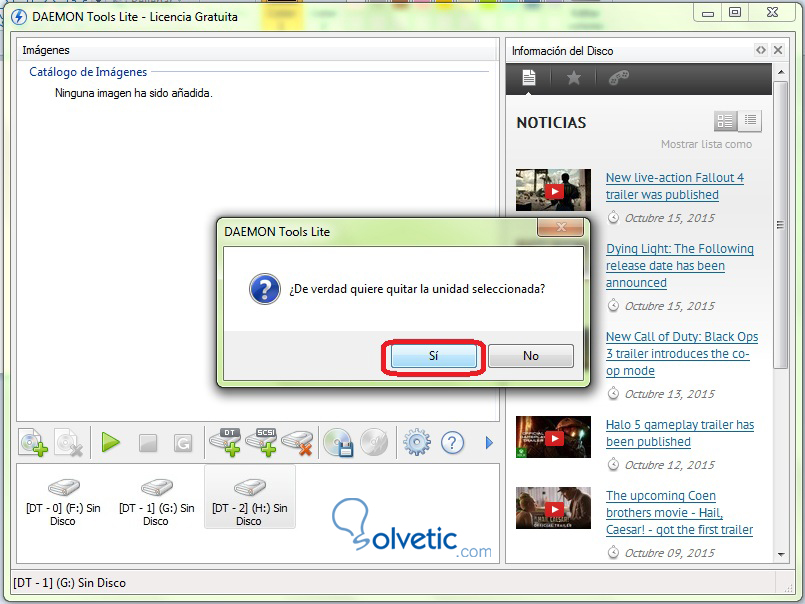Click the Burn image to disc icon
Viewport: 805px width, 604px height.
coord(374,442)
